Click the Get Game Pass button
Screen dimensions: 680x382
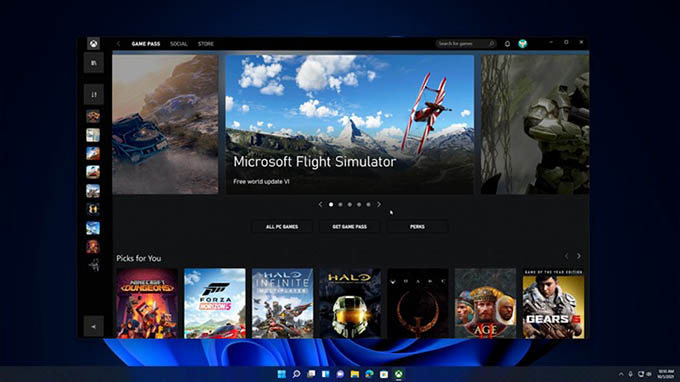(350, 227)
